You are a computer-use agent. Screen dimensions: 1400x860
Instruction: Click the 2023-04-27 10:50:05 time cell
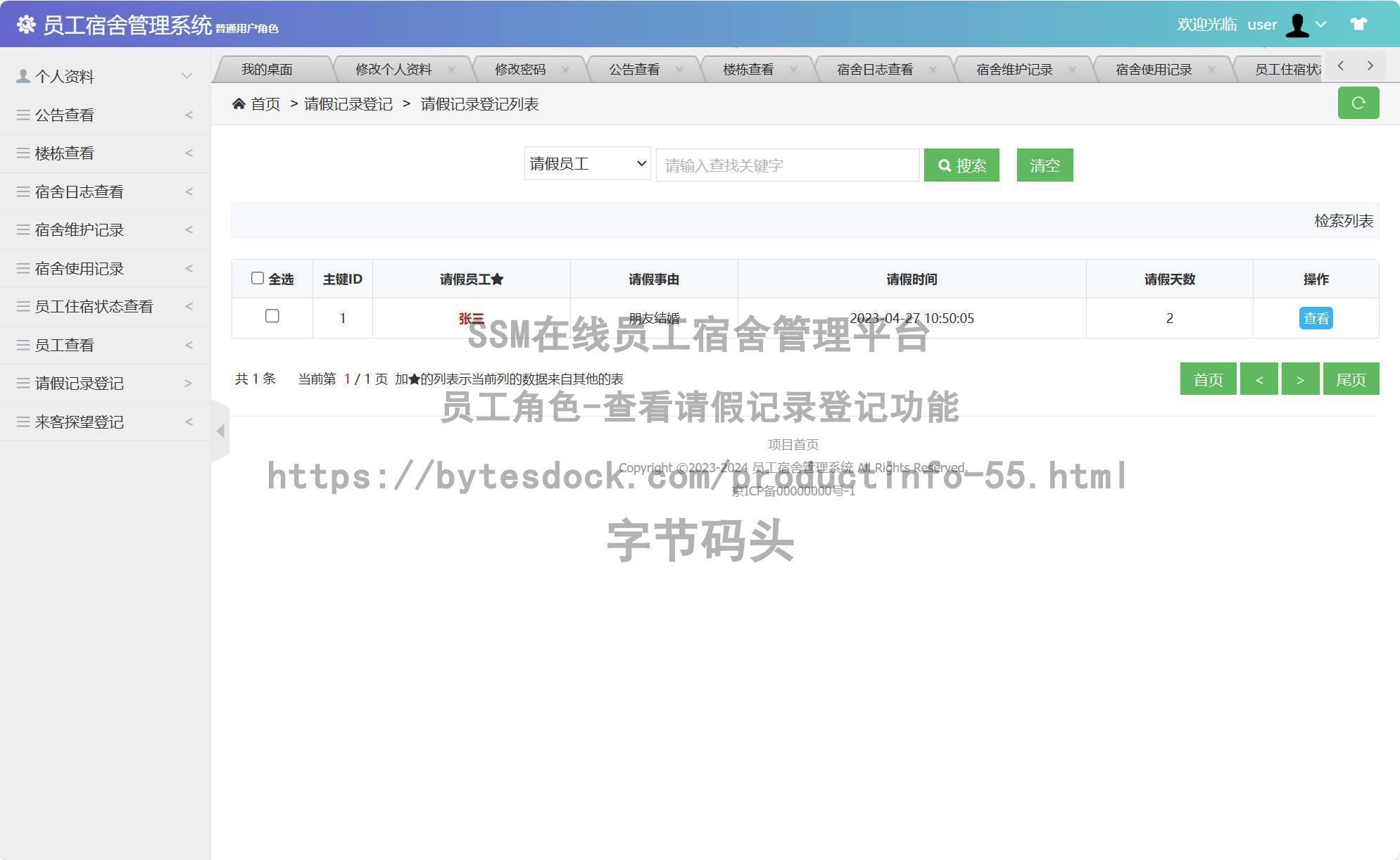(x=912, y=318)
